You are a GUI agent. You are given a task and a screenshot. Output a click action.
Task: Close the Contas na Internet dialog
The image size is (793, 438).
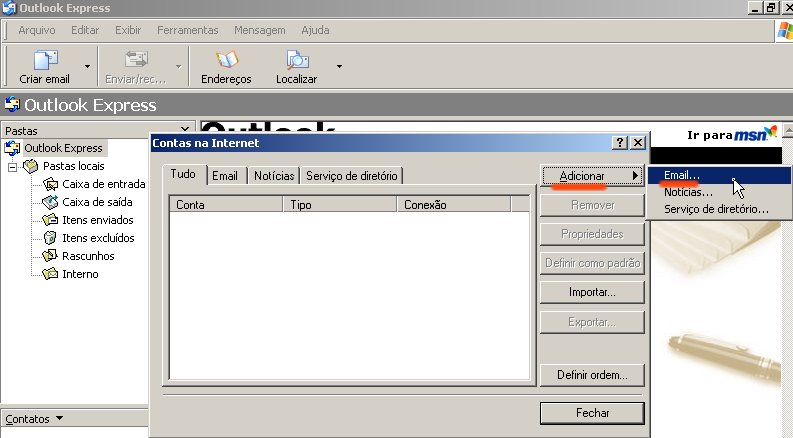click(638, 143)
